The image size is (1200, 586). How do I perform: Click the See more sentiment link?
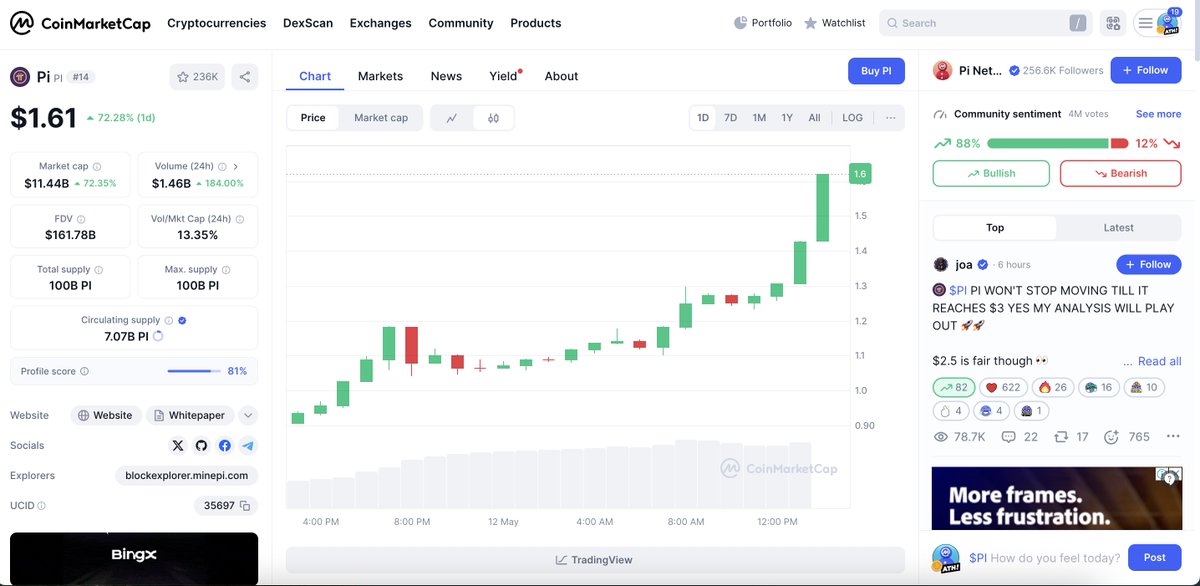1158,114
